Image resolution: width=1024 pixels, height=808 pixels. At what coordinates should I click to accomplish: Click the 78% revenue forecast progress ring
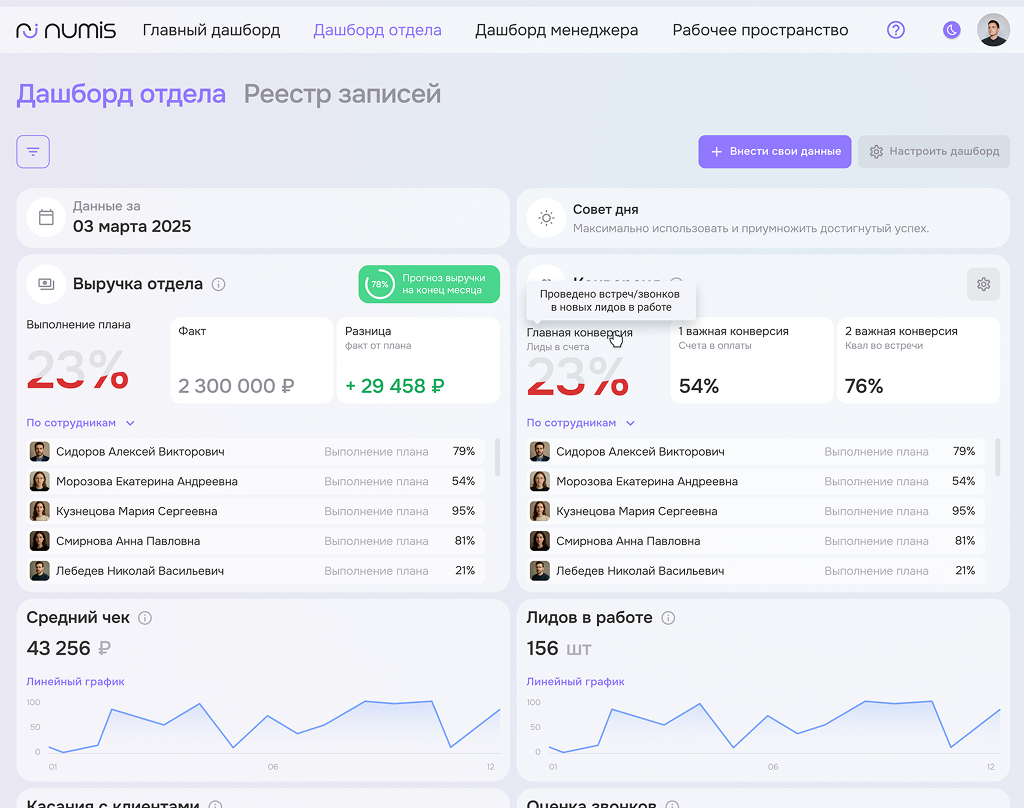click(380, 284)
